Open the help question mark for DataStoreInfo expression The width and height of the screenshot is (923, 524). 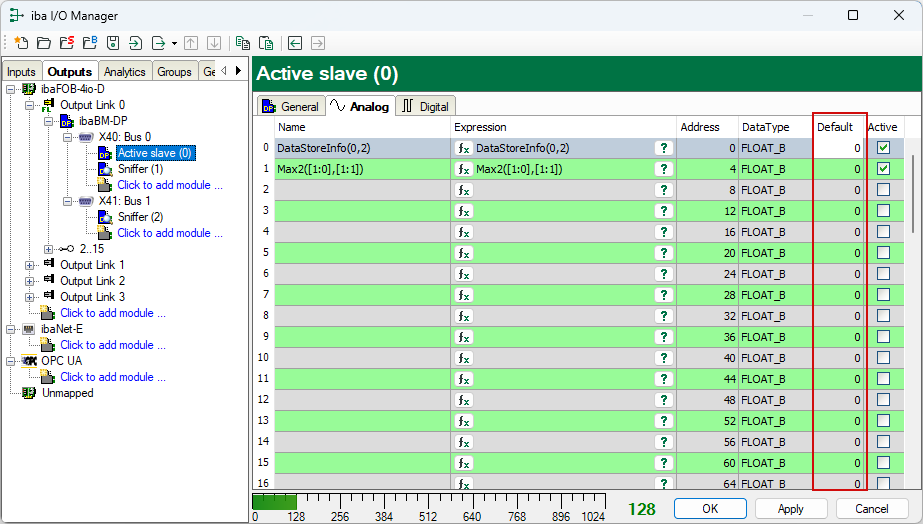tap(663, 148)
